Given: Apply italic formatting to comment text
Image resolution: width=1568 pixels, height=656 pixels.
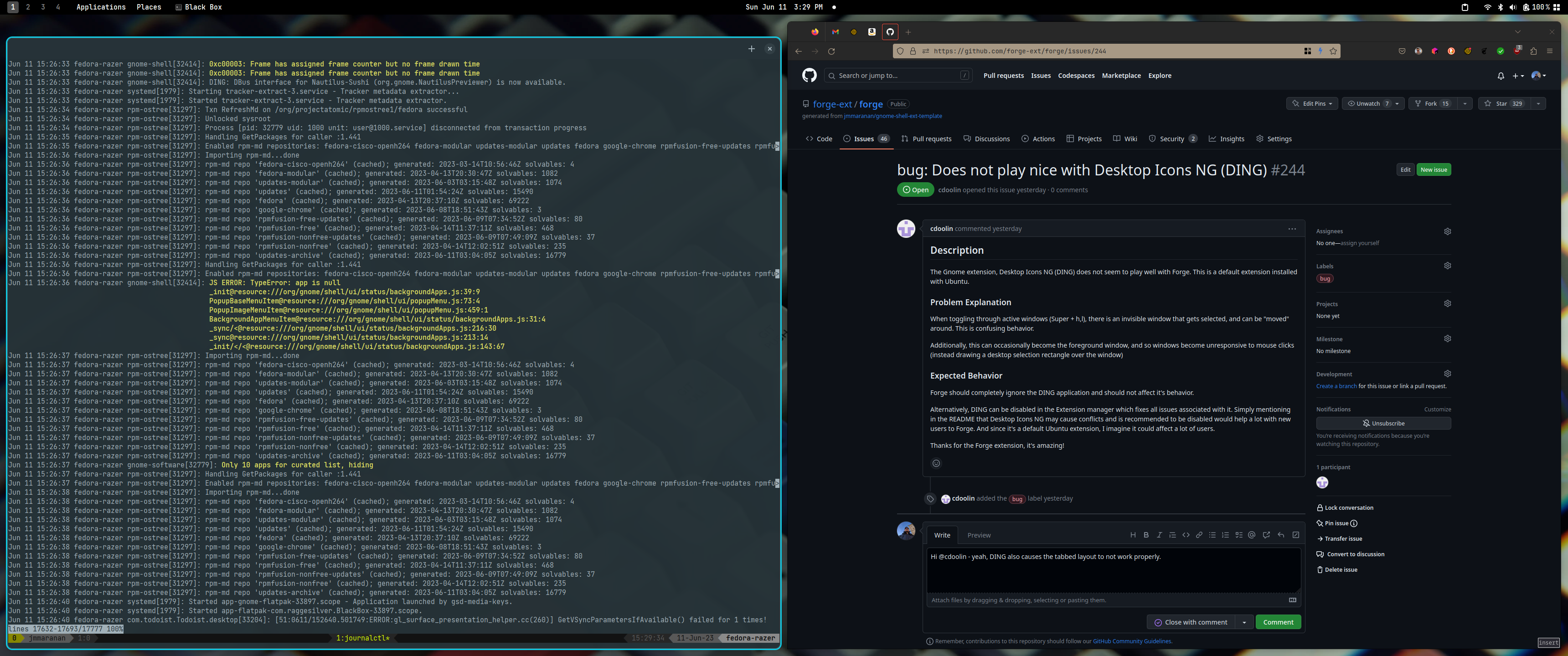Looking at the screenshot, I should (1159, 535).
